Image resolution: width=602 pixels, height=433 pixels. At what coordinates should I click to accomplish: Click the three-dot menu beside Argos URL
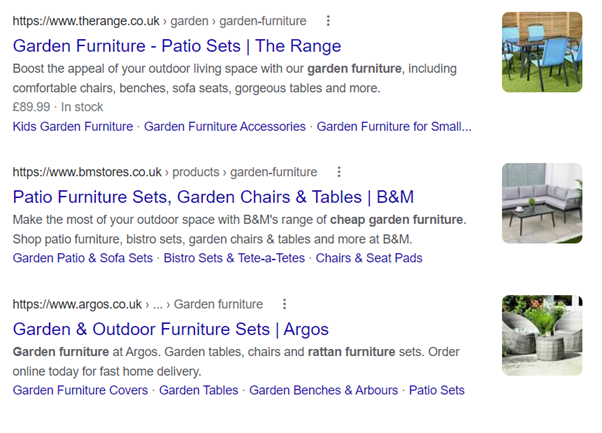pos(285,304)
